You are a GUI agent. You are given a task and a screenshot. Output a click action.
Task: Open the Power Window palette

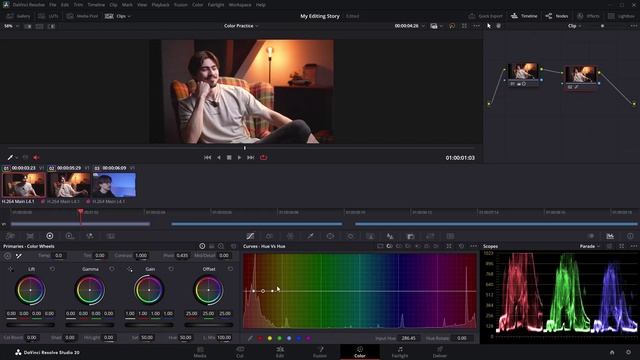pos(330,236)
